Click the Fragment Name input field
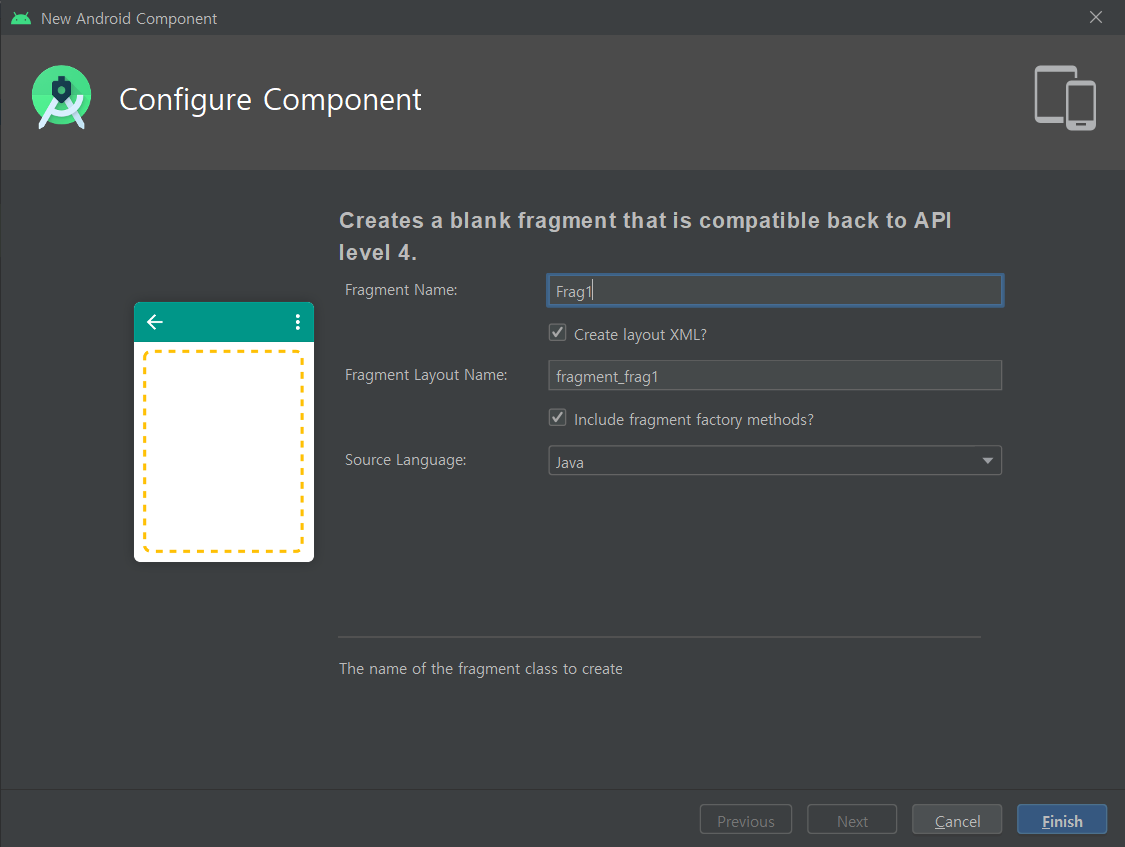 (775, 290)
